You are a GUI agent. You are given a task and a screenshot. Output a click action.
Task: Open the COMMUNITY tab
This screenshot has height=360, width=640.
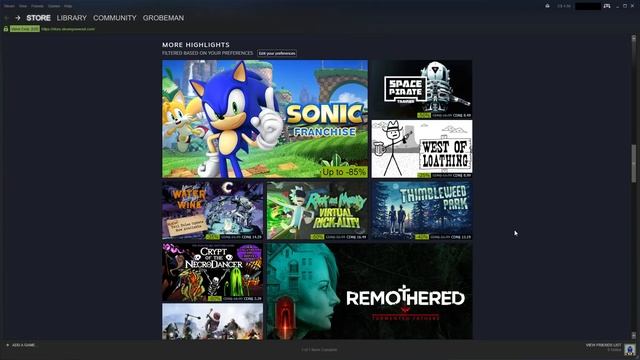click(x=115, y=18)
